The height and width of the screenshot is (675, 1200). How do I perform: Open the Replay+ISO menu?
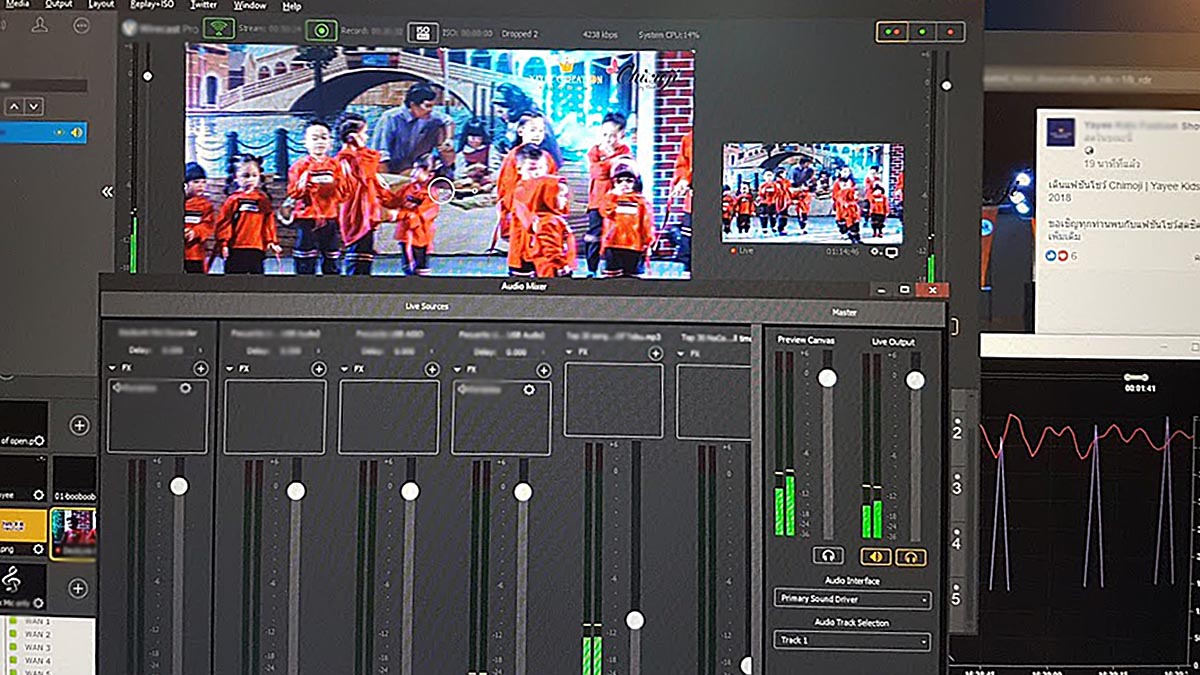tap(152, 5)
